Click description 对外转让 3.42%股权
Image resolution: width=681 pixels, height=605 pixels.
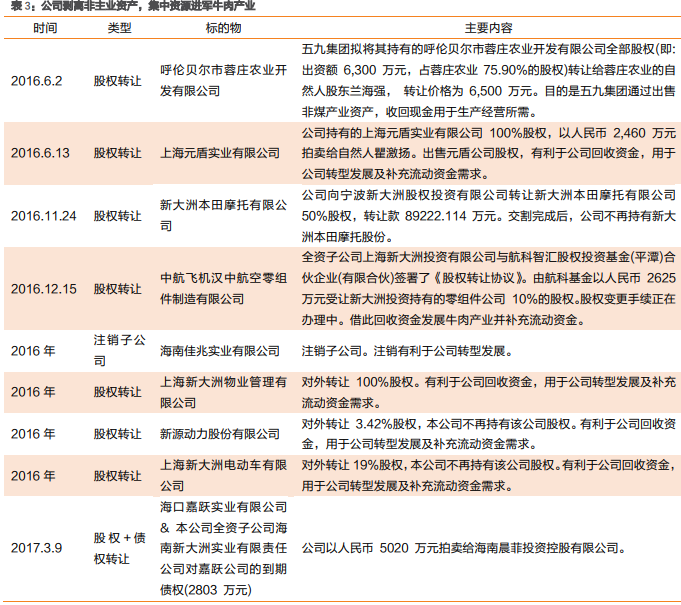pos(489,434)
